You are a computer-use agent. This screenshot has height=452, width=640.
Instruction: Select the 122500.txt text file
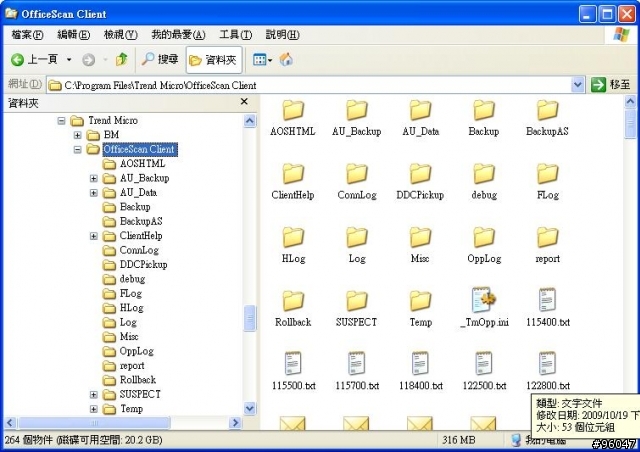click(x=484, y=371)
